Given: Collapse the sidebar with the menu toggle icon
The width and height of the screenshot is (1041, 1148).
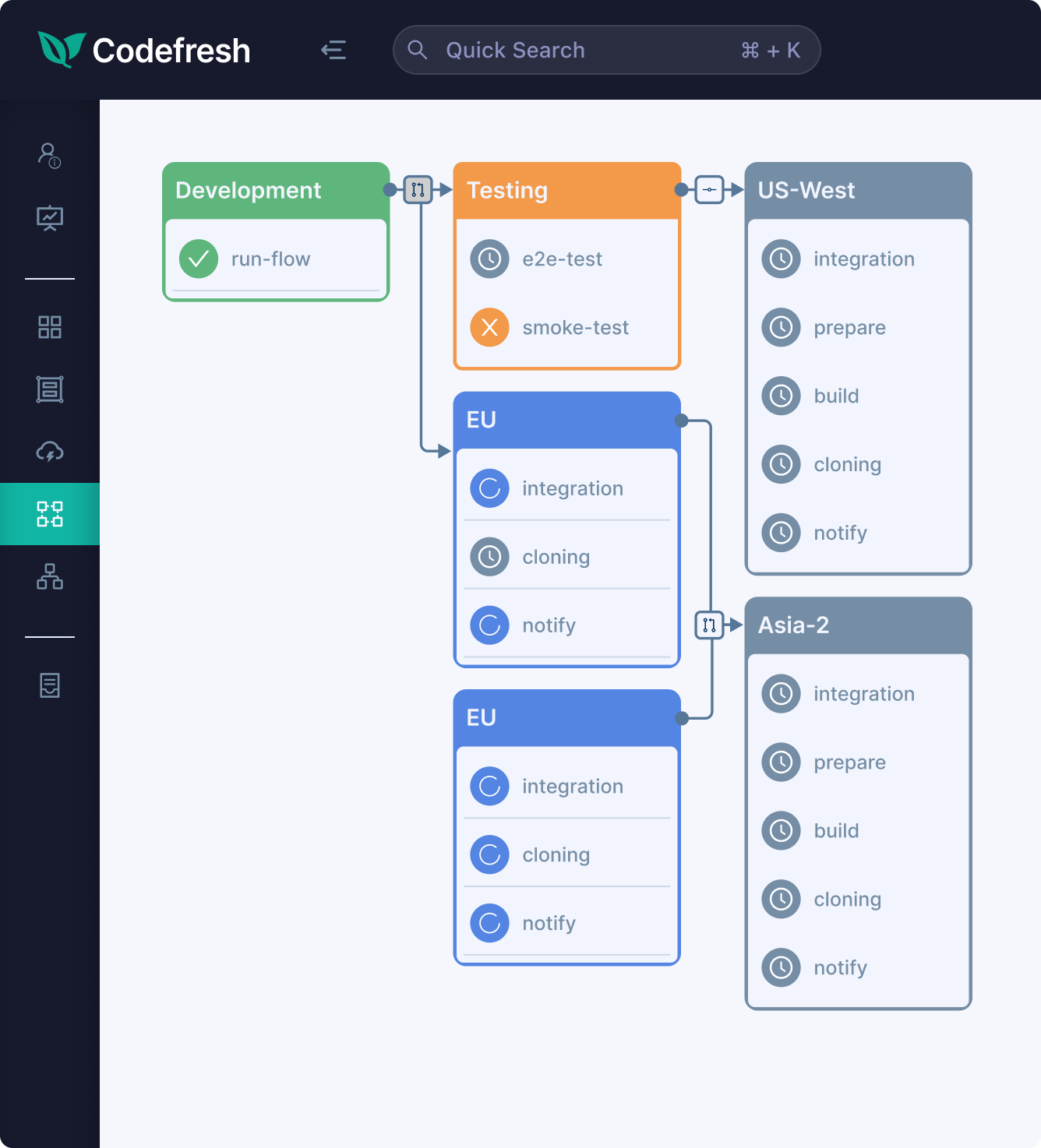Looking at the screenshot, I should pos(333,51).
